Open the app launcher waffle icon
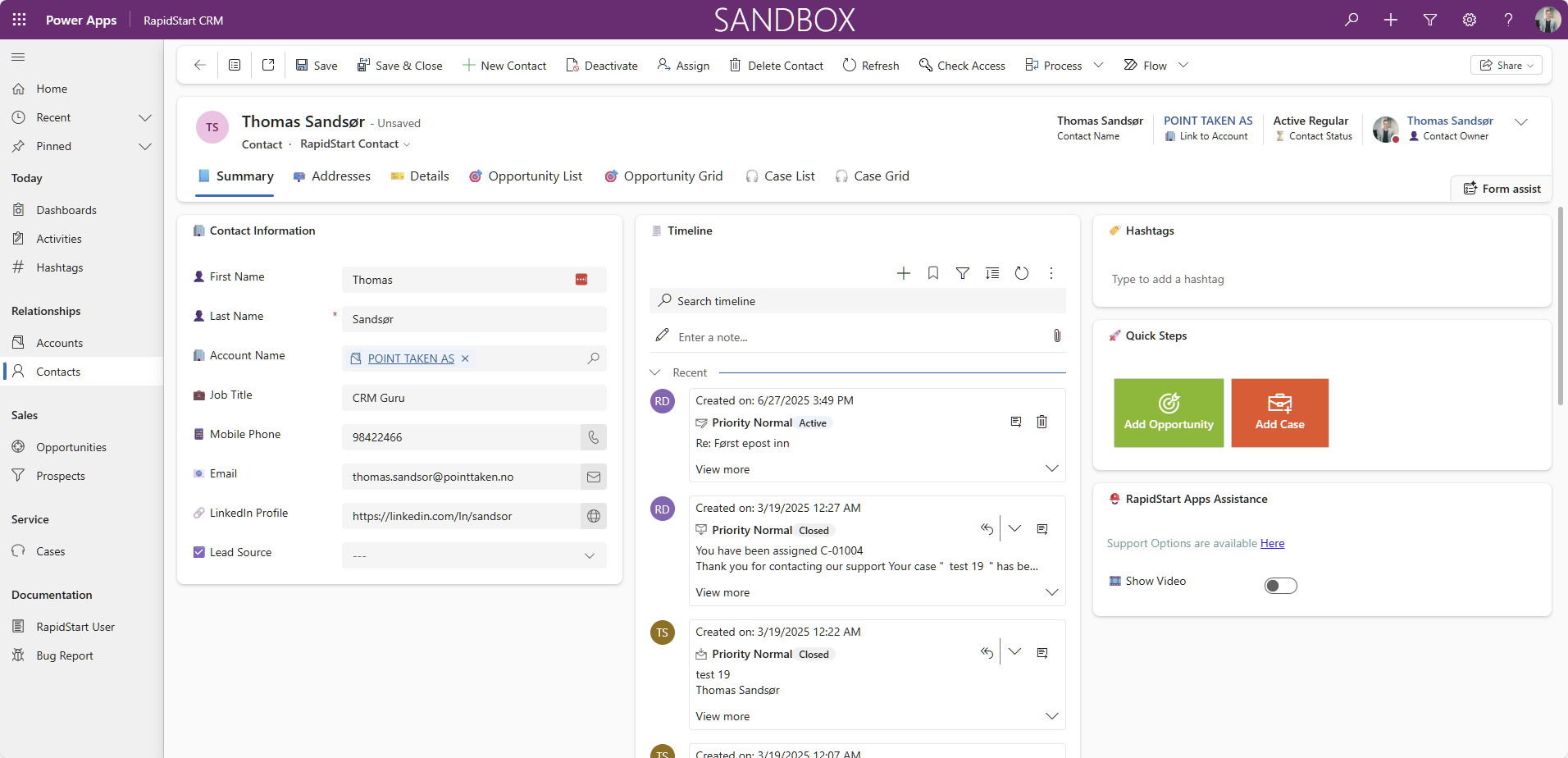This screenshot has width=1568, height=758. click(19, 20)
